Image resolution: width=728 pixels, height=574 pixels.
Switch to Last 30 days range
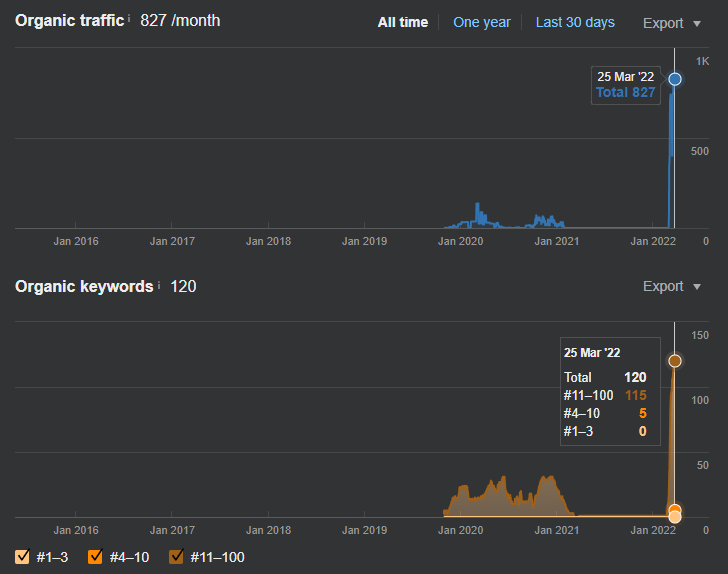[575, 22]
